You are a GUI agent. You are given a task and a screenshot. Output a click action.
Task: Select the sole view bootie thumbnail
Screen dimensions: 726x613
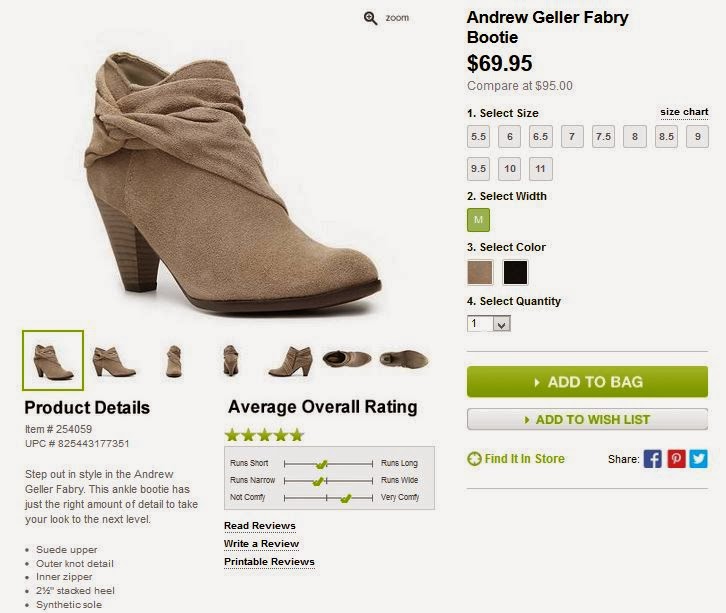(x=404, y=359)
